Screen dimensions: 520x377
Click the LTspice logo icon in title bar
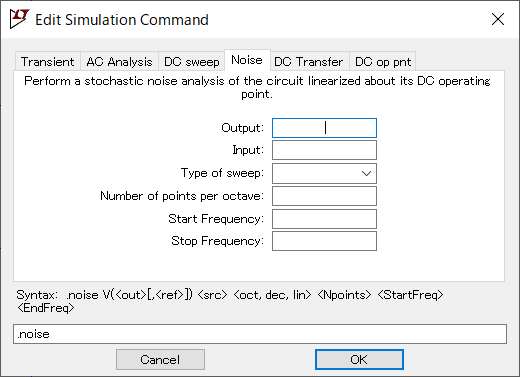click(x=19, y=19)
